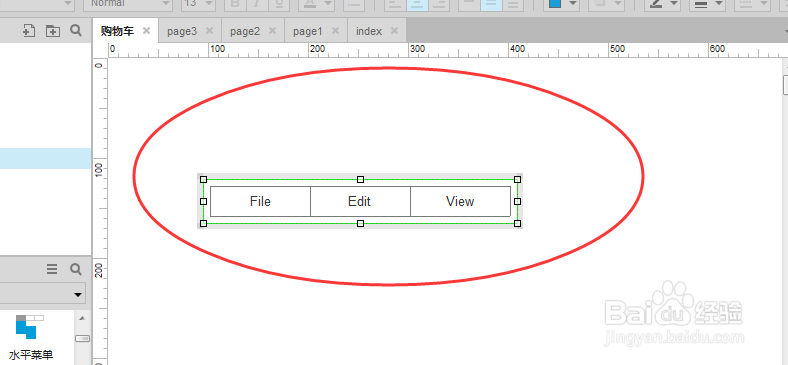
Task: Click the top-right selection handle of menu
Action: click(518, 179)
